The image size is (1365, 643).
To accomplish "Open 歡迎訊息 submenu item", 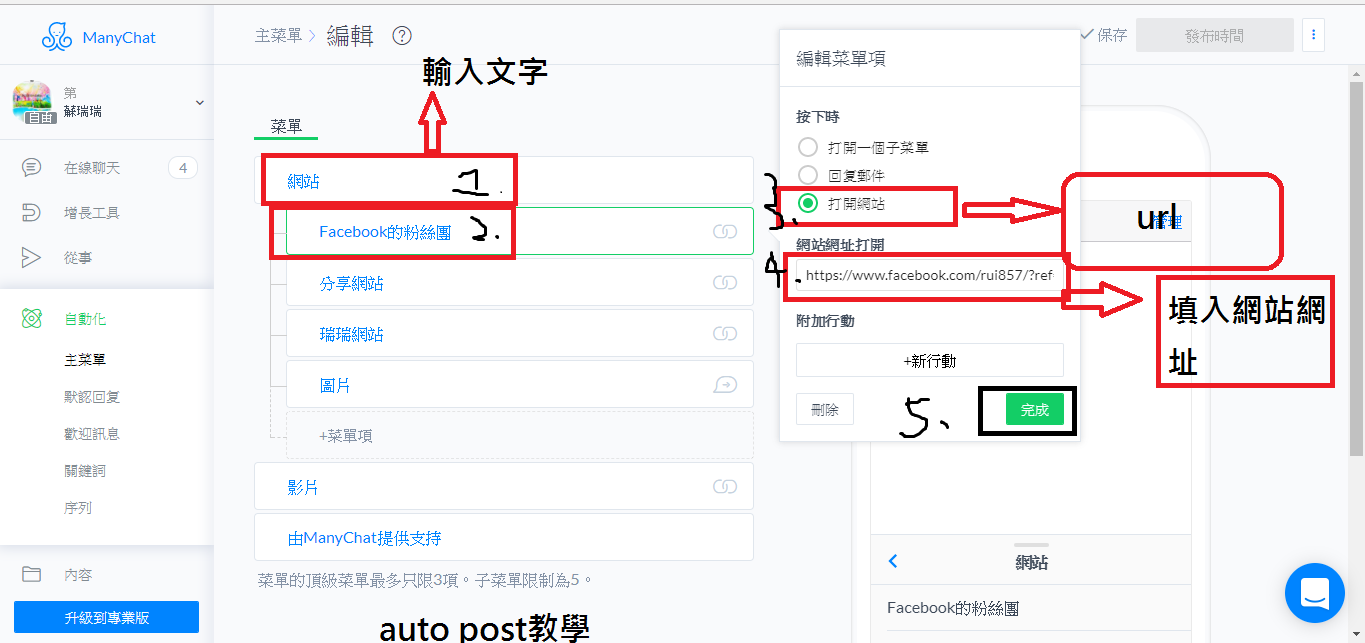I will tap(92, 434).
